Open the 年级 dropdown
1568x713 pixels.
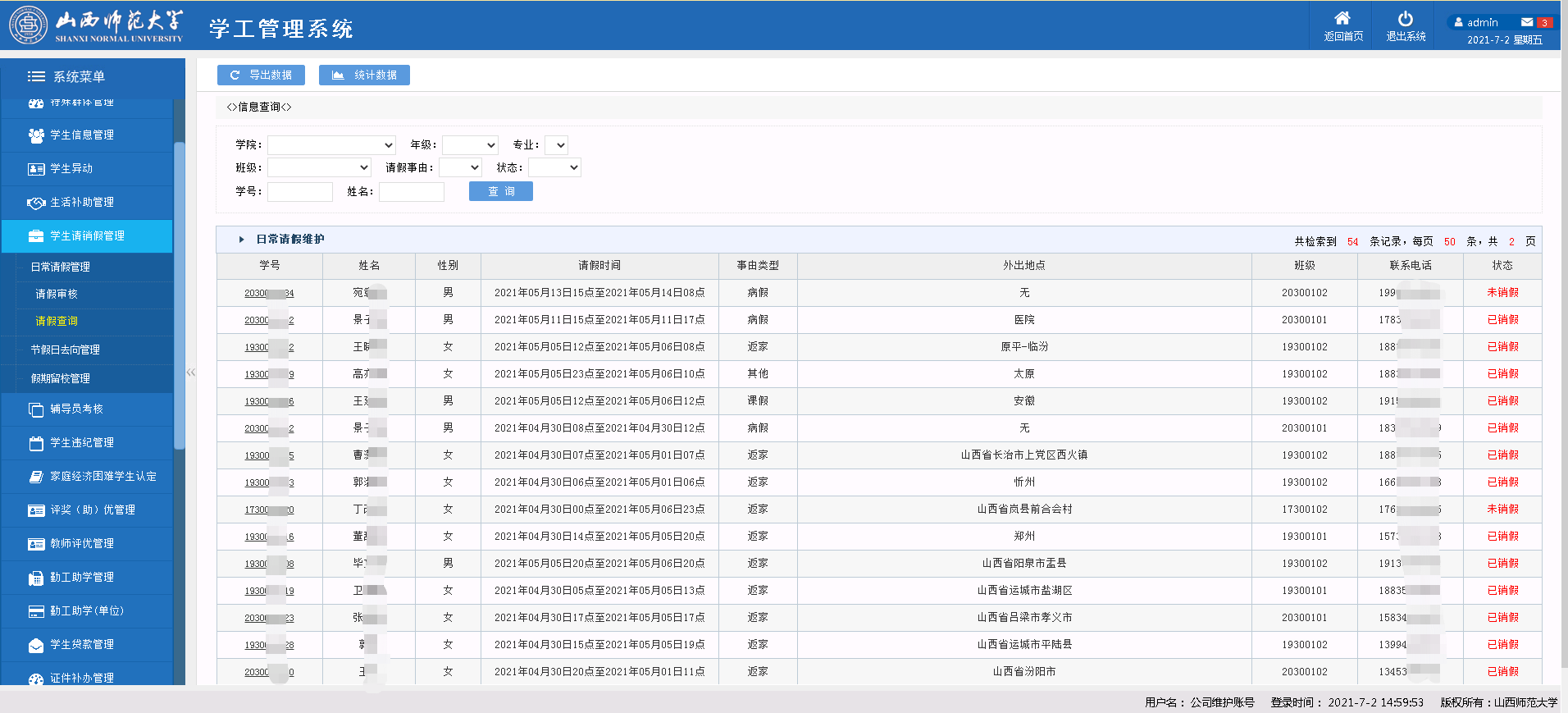tap(470, 145)
